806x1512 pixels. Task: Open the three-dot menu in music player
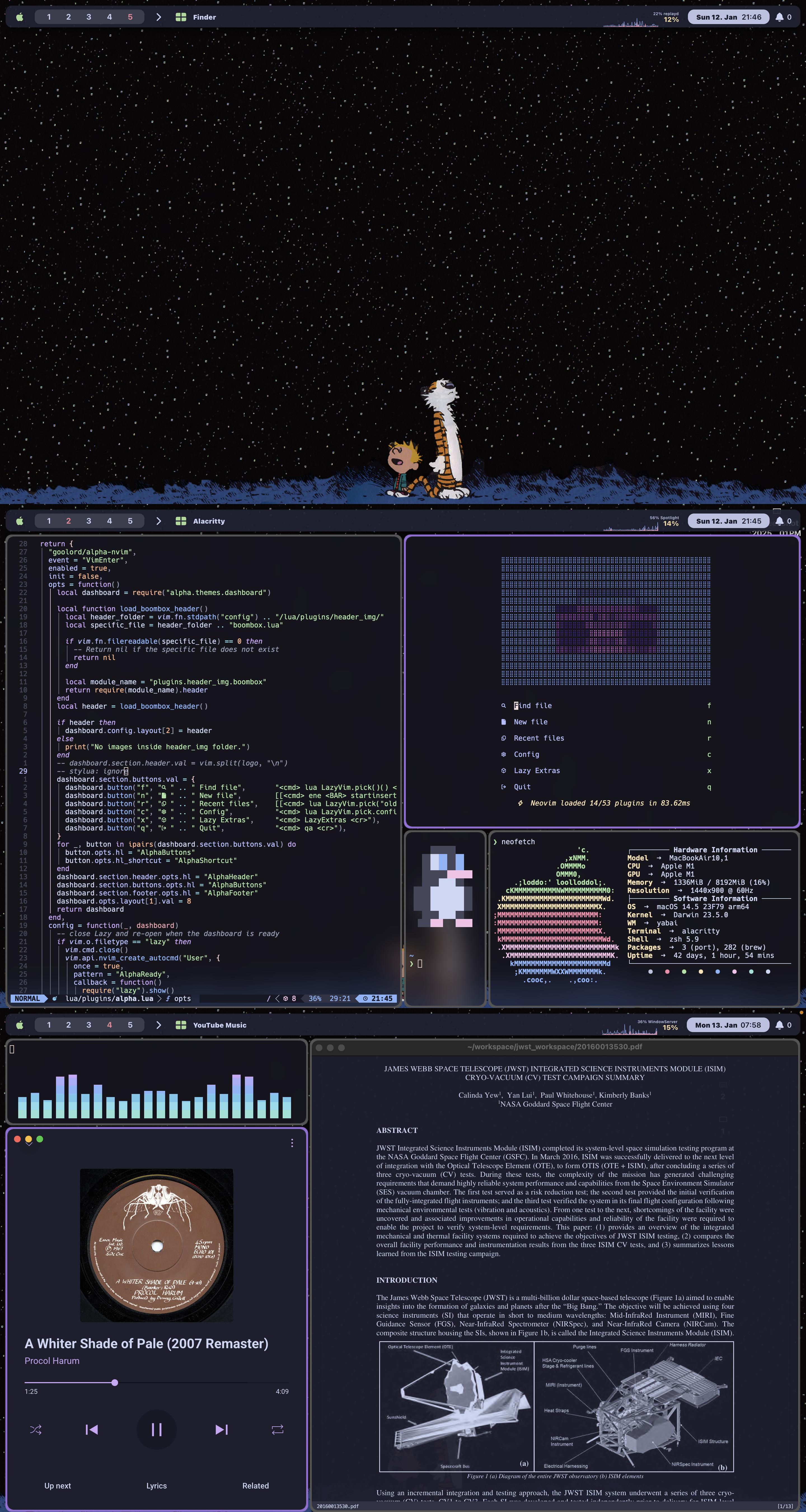click(x=292, y=1143)
